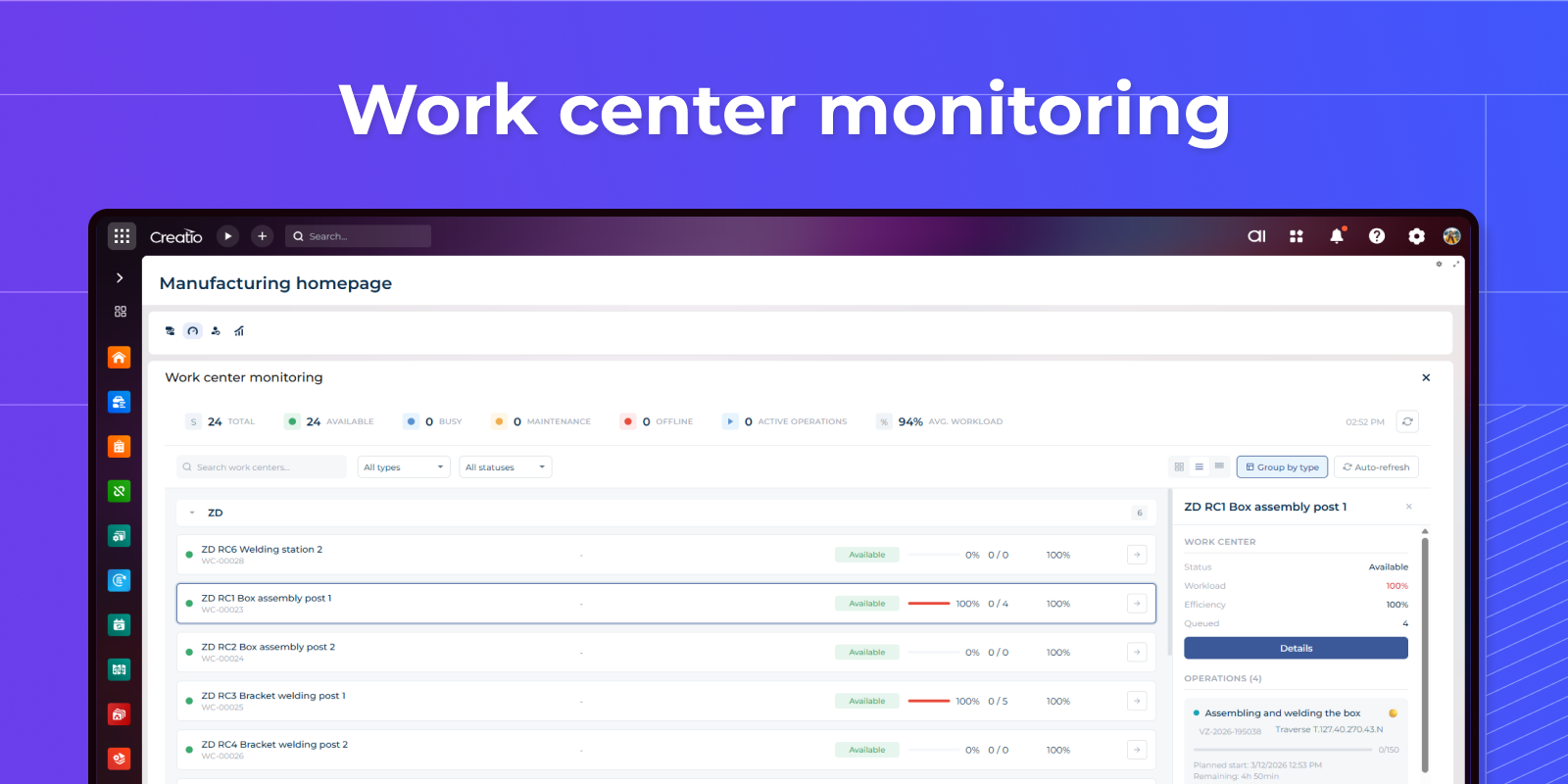Select the analytics chart tab icon
Image resolution: width=1568 pixels, height=784 pixels.
point(239,331)
